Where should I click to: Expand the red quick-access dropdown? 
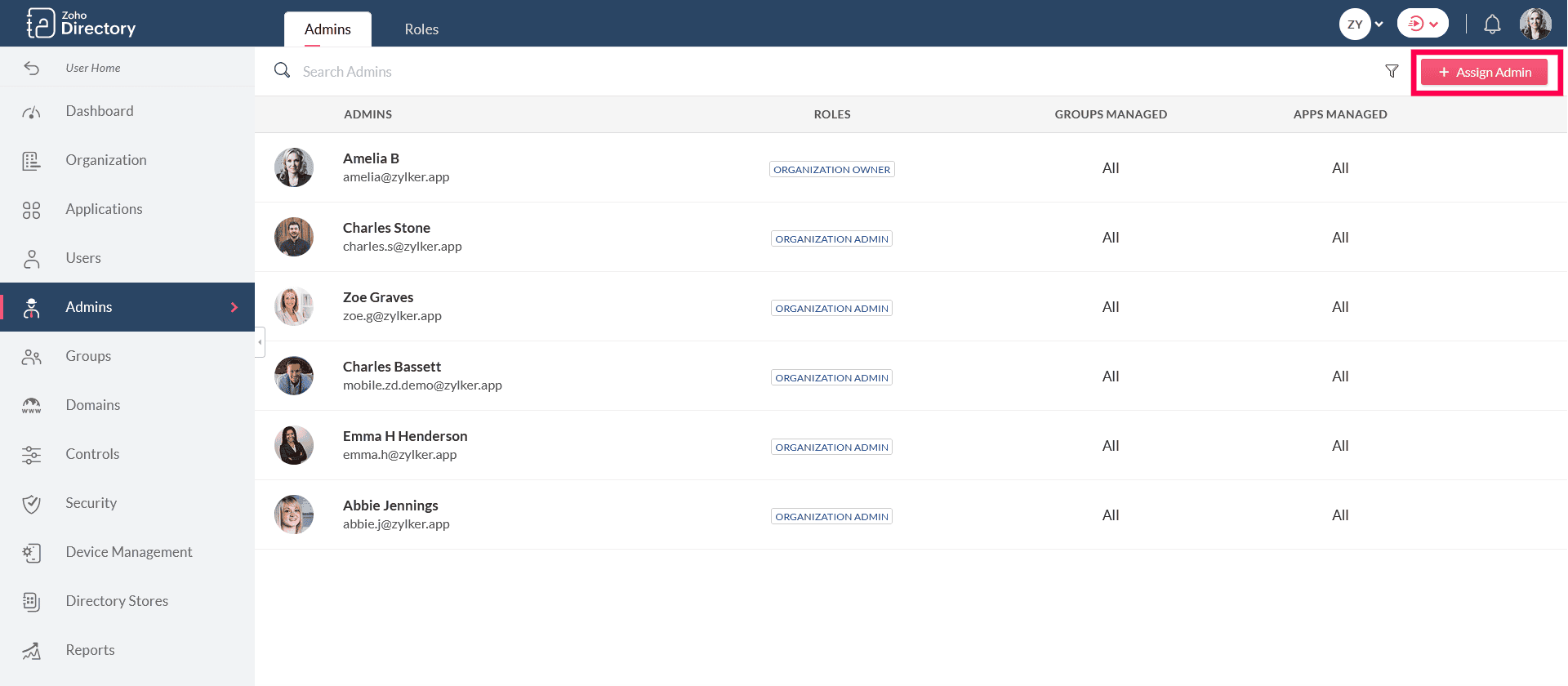pos(1423,24)
